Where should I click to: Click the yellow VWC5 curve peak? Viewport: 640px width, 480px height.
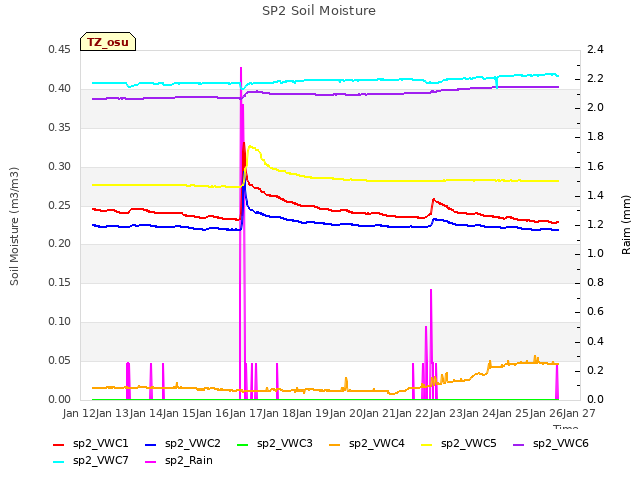click(250, 146)
